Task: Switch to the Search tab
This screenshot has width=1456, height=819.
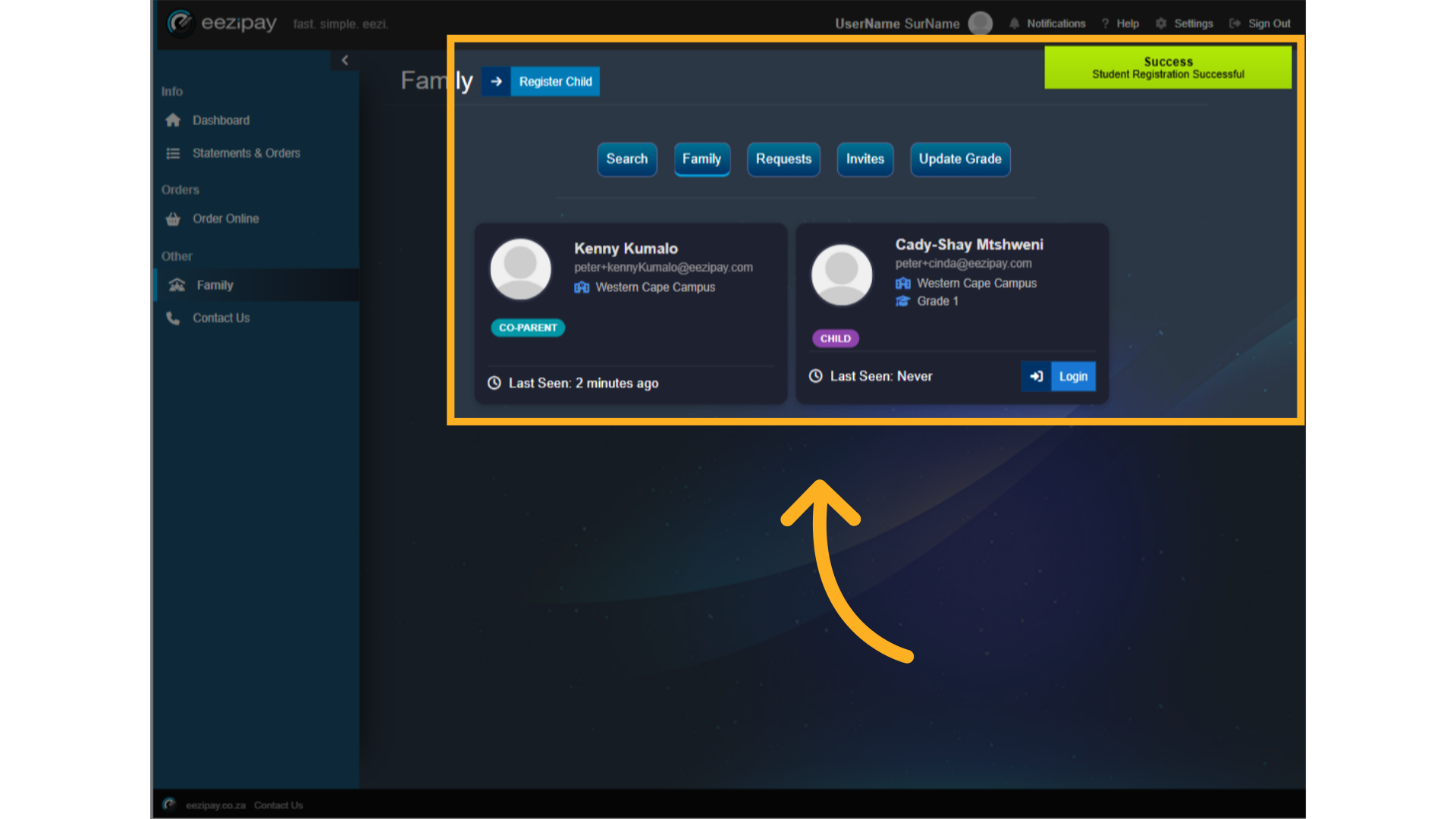Action: [627, 159]
